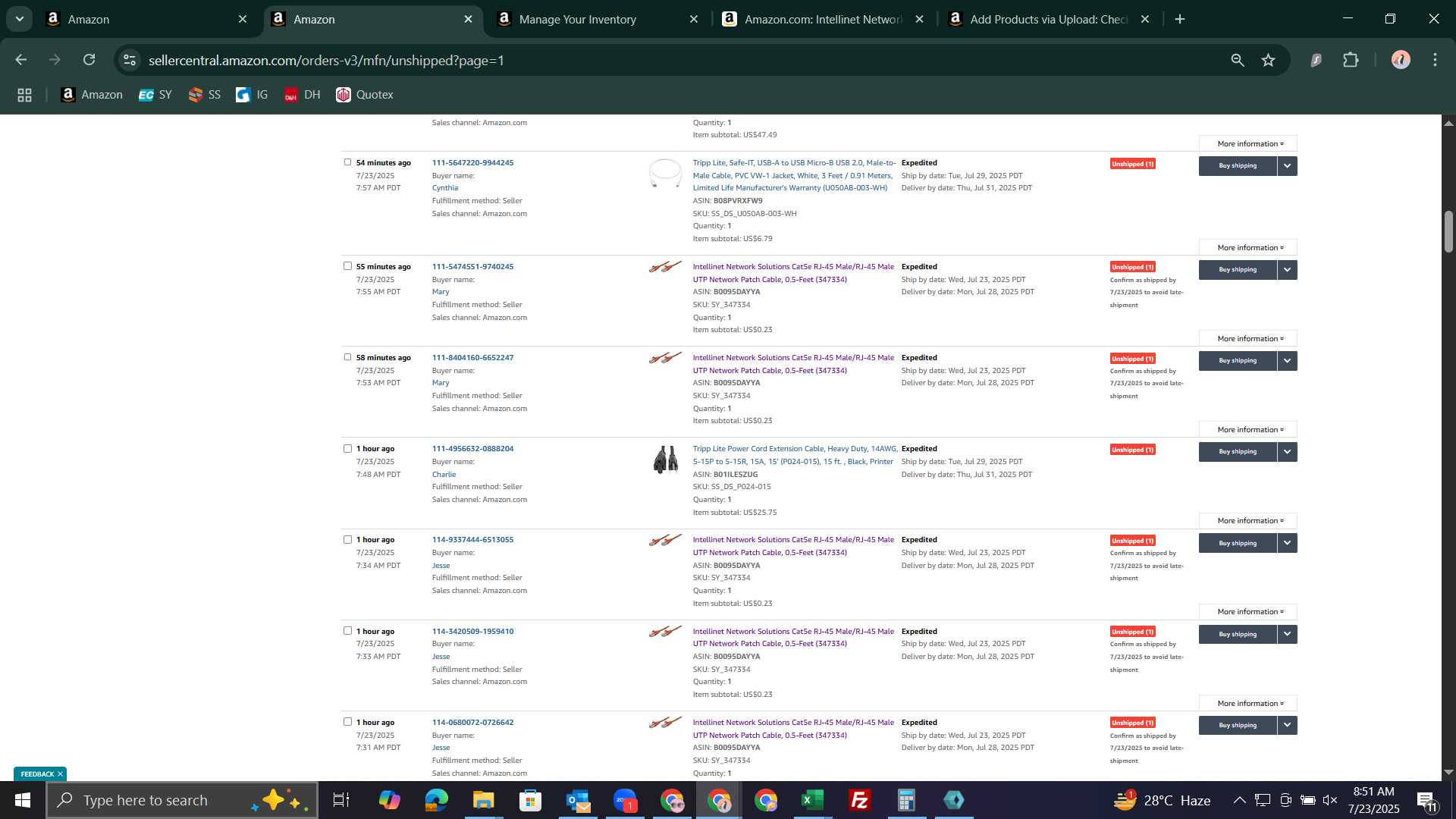Open Chrome profile avatar
Image resolution: width=1456 pixels, height=819 pixels.
coord(1401,60)
